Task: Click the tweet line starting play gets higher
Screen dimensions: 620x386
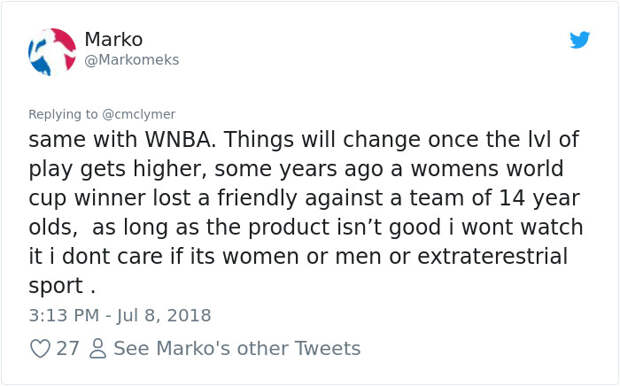Action: 296,169
